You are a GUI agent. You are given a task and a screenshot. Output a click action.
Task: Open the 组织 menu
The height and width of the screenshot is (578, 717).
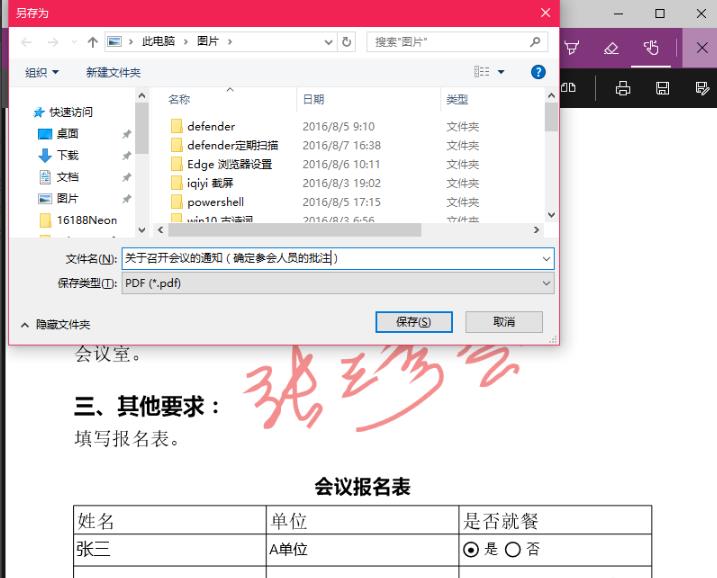tap(42, 72)
